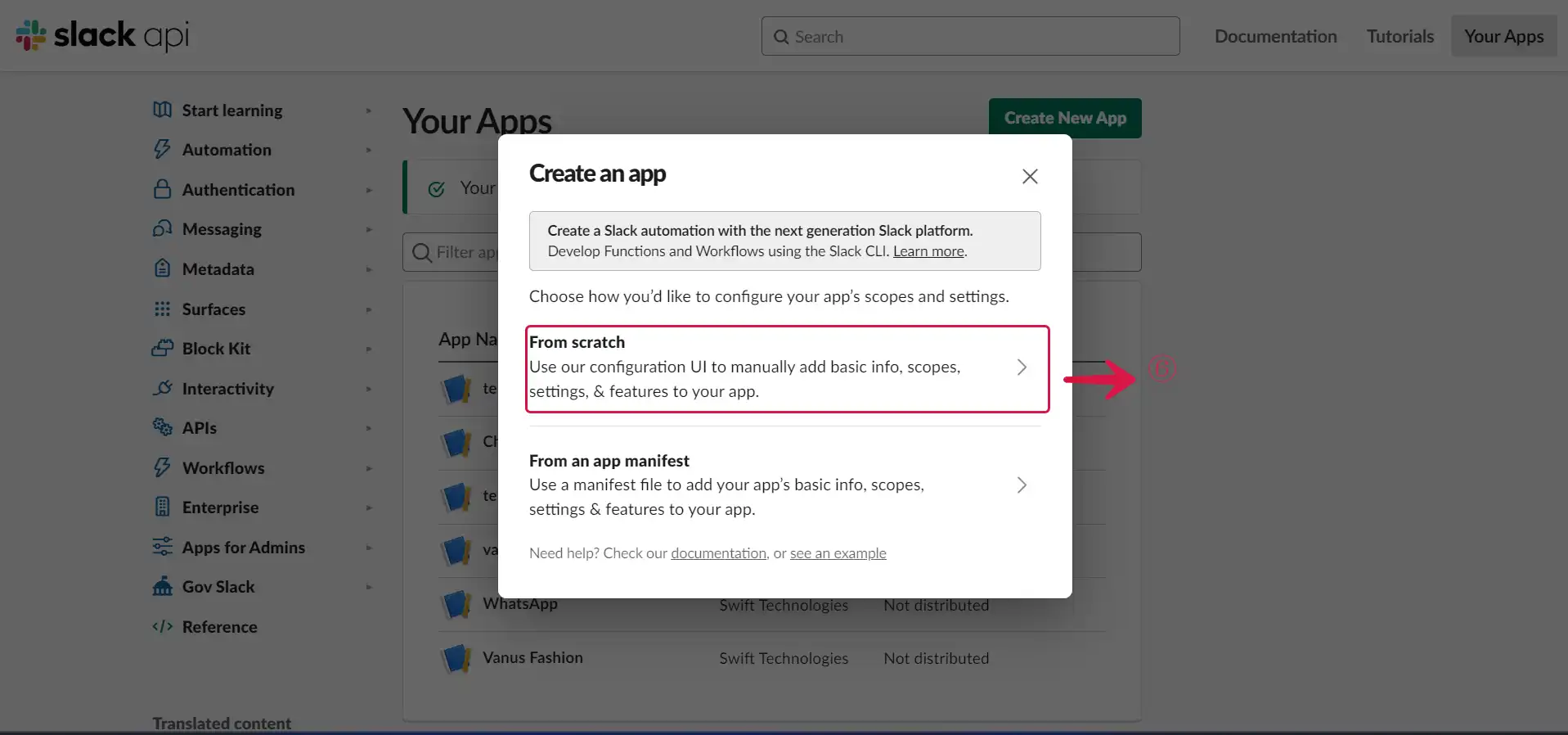1568x735 pixels.
Task: Expand the Block Kit section arrow
Action: point(369,349)
